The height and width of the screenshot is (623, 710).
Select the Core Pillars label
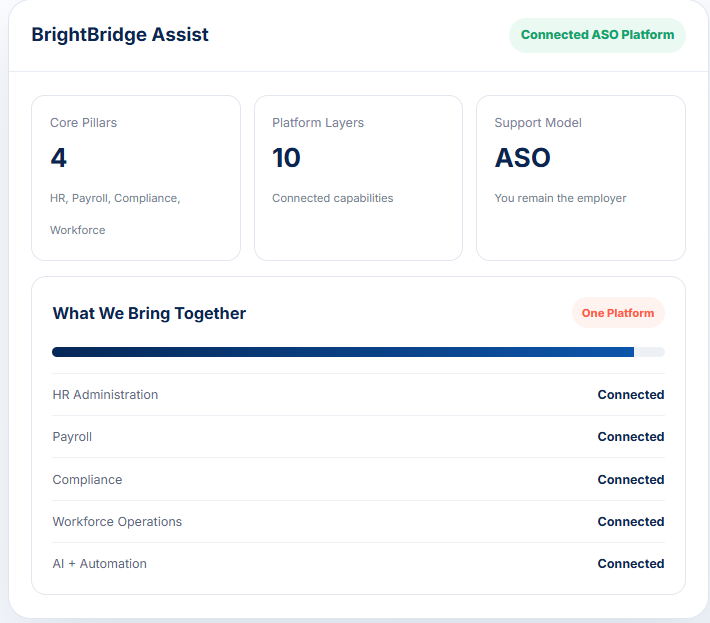pyautogui.click(x=83, y=123)
